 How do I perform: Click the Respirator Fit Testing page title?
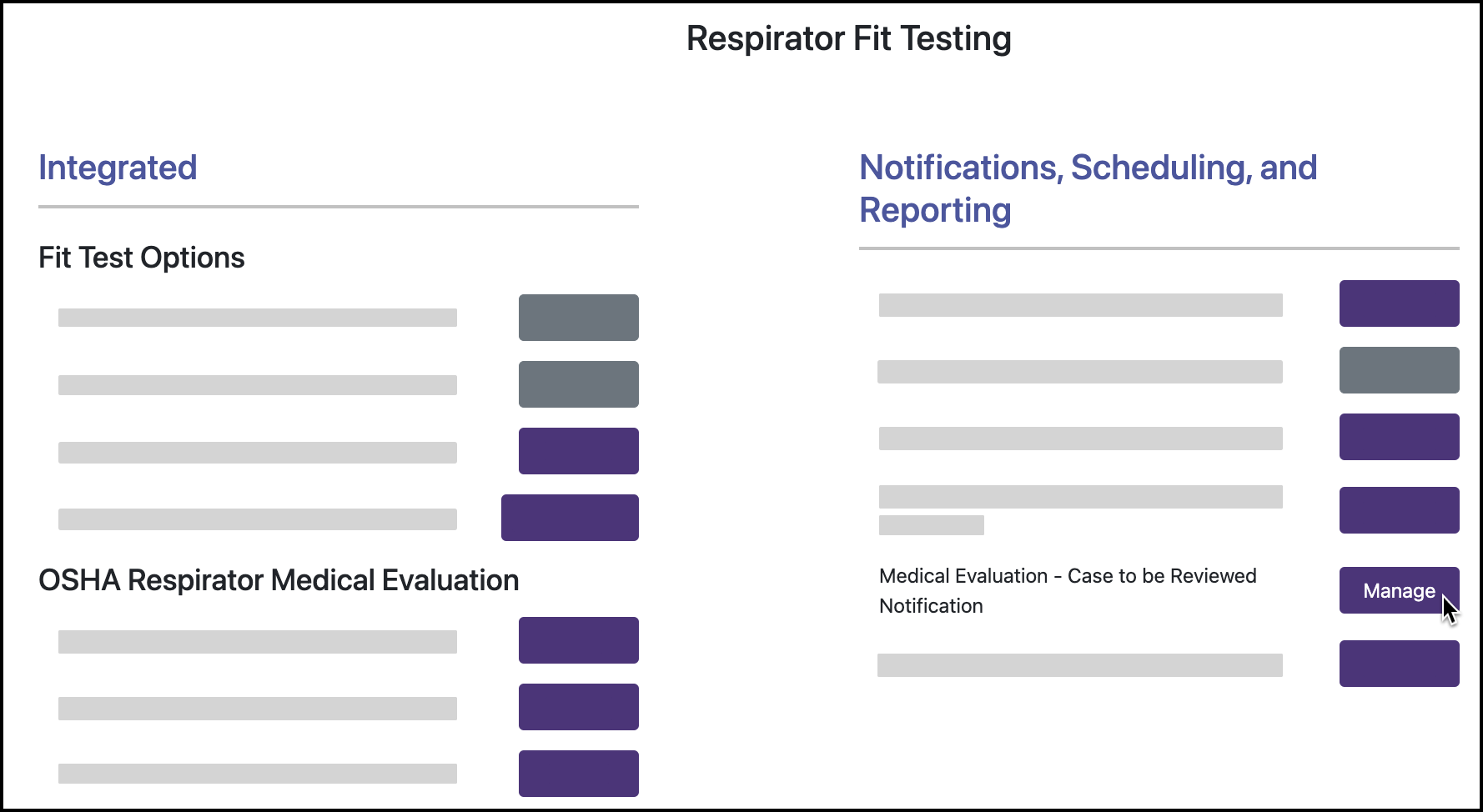[848, 38]
